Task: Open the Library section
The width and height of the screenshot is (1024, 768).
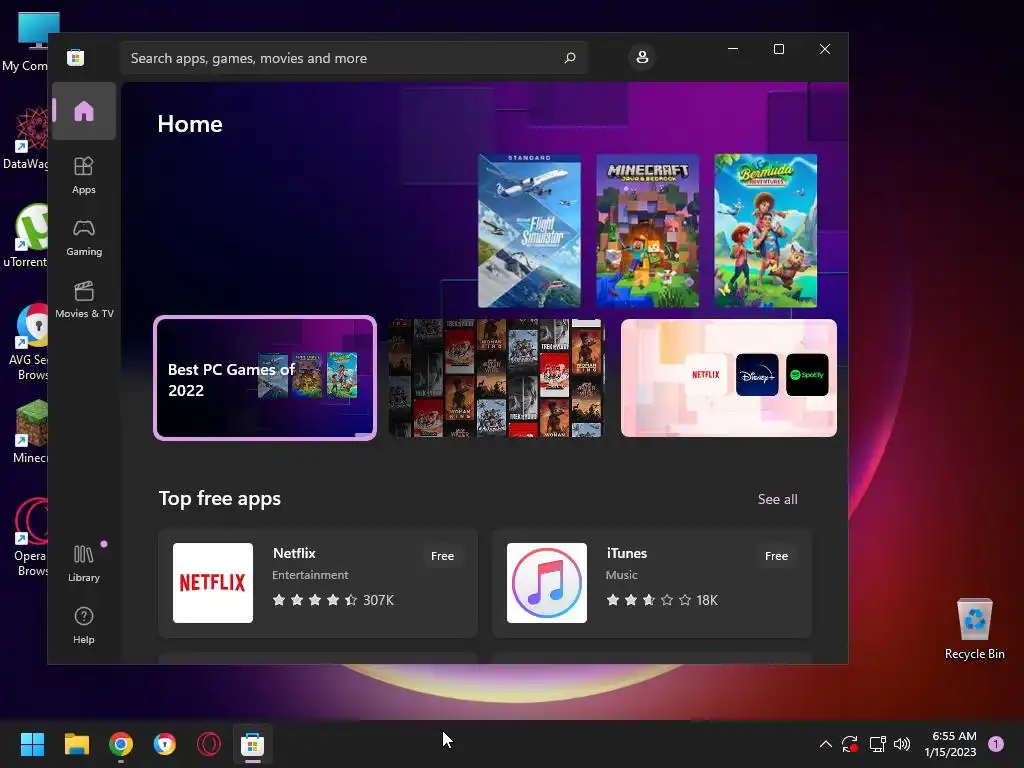Action: click(84, 564)
